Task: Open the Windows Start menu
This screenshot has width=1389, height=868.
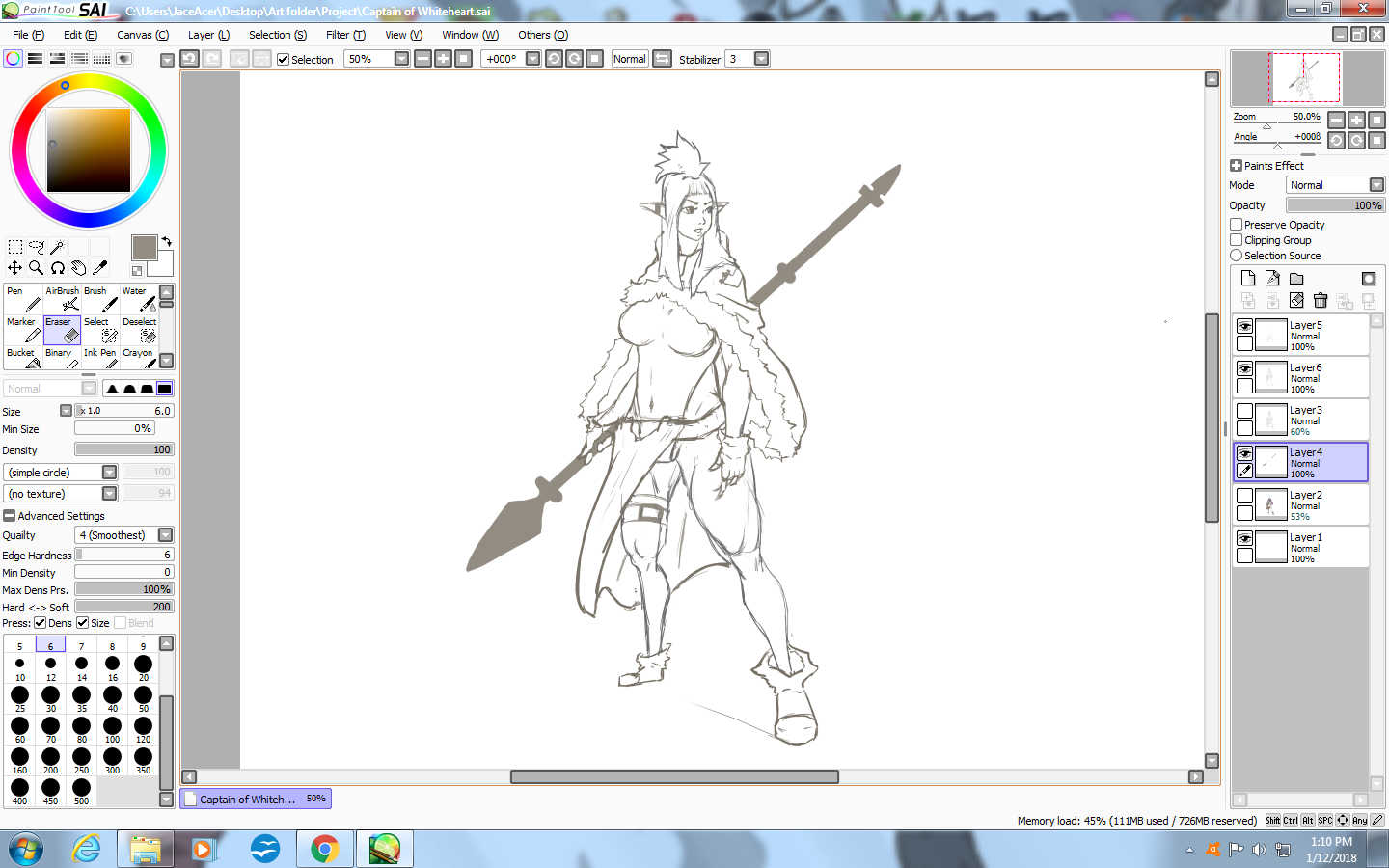Action: 26,849
